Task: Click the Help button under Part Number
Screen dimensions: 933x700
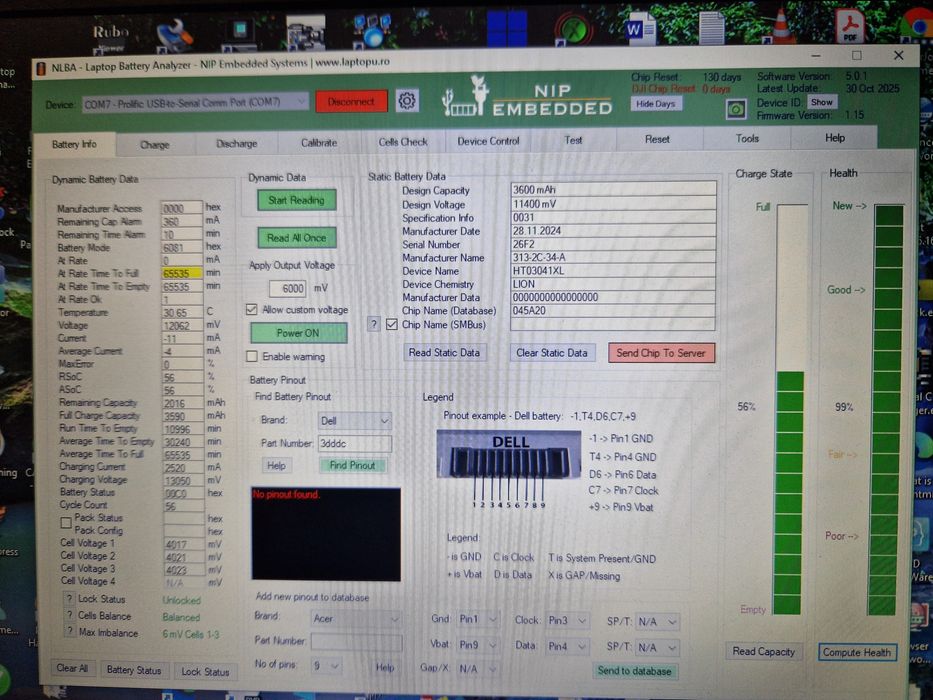Action: (x=276, y=465)
